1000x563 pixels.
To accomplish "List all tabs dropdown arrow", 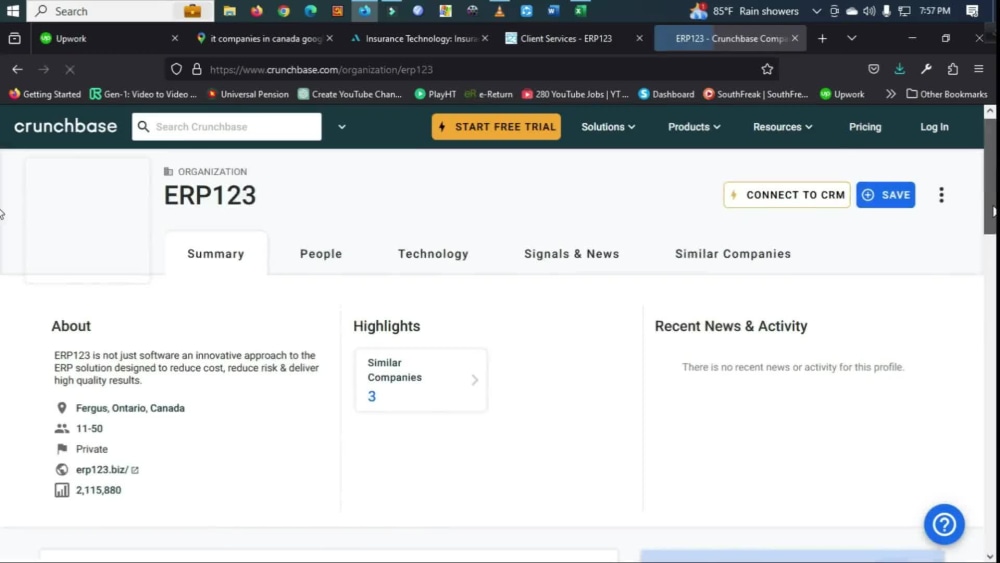I will (851, 39).
